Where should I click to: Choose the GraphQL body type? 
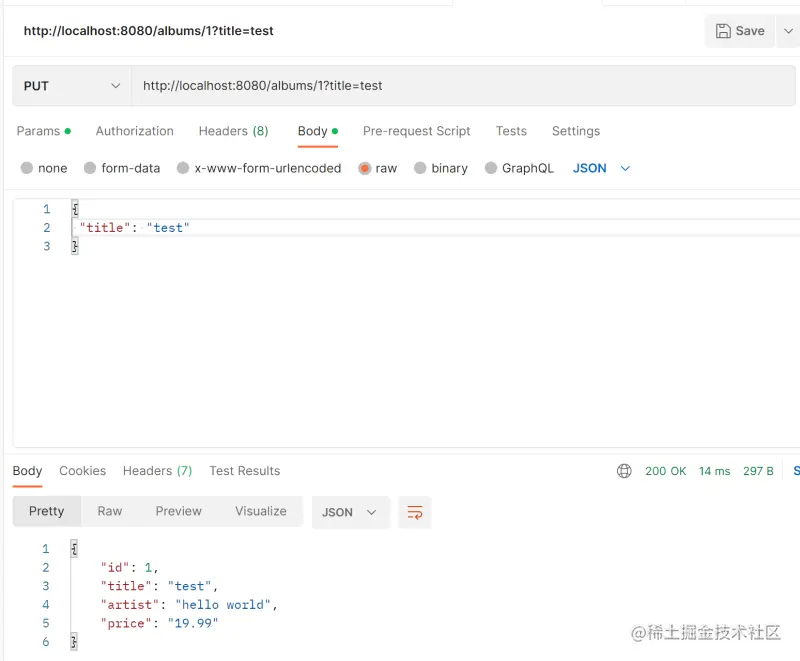click(x=519, y=168)
